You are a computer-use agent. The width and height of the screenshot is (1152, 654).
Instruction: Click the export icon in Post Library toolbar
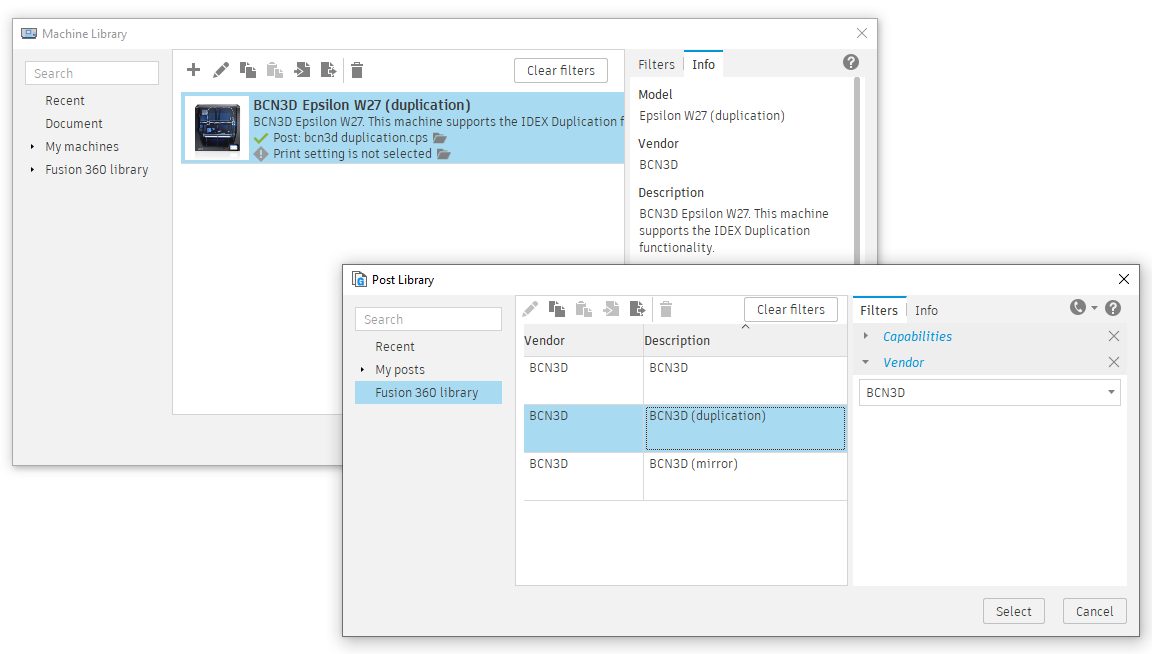pyautogui.click(x=637, y=309)
